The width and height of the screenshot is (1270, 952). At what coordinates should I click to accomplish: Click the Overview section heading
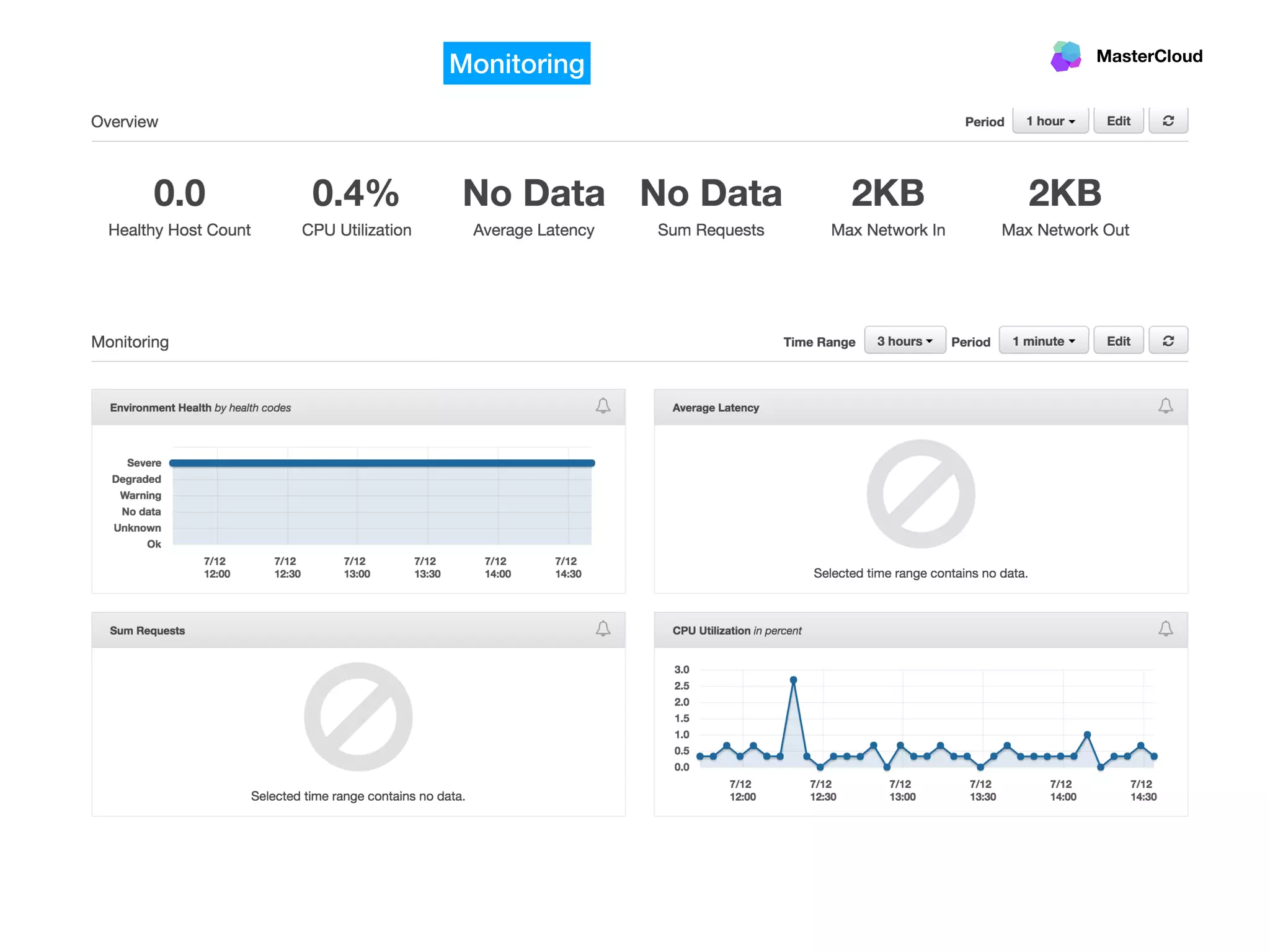pyautogui.click(x=125, y=121)
